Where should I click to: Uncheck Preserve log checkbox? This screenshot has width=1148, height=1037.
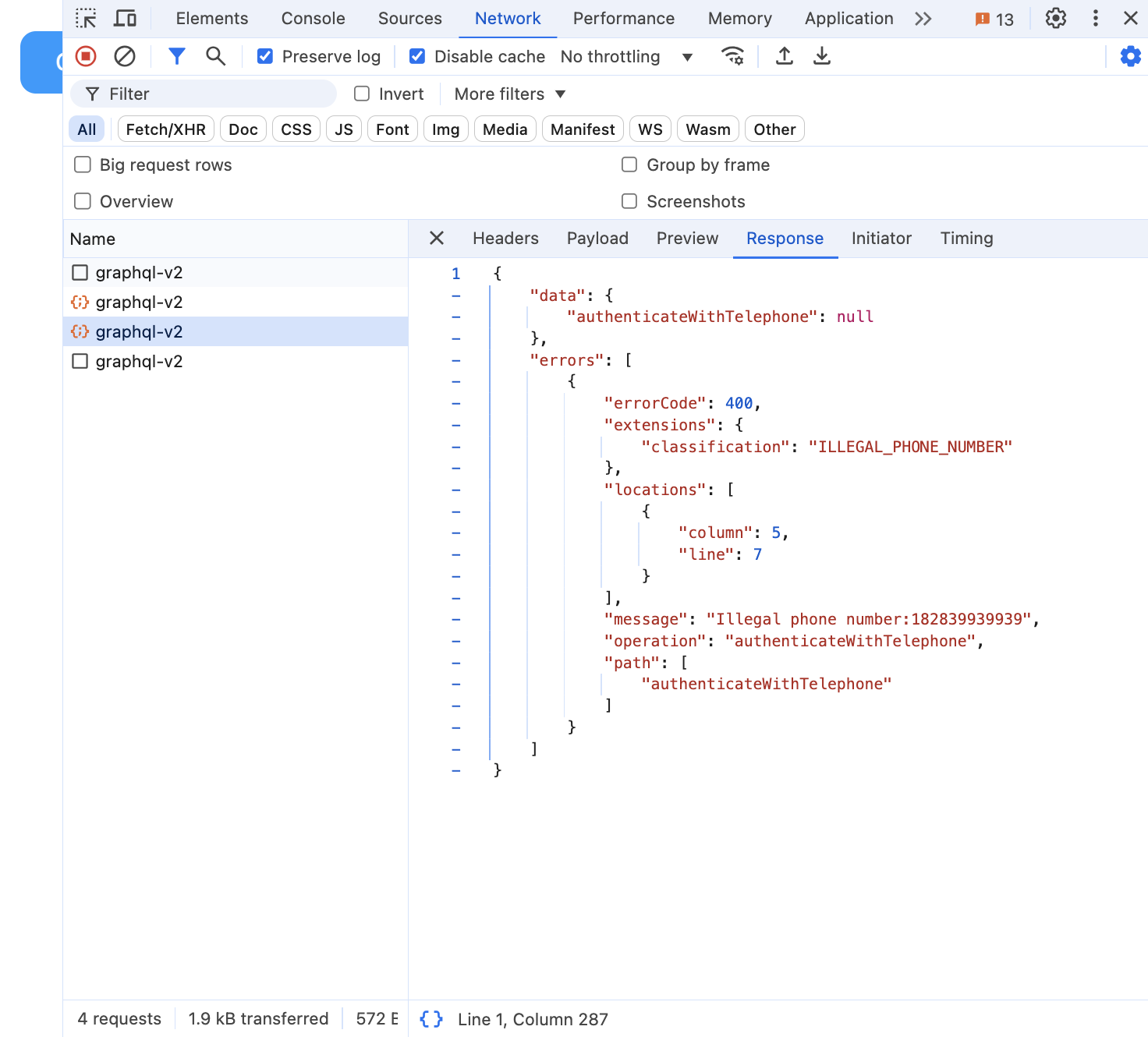tap(265, 56)
